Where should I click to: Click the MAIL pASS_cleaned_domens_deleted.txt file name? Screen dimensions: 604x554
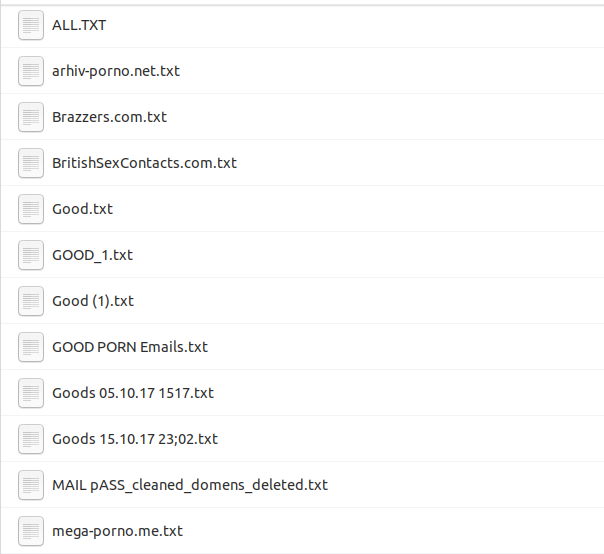(190, 485)
